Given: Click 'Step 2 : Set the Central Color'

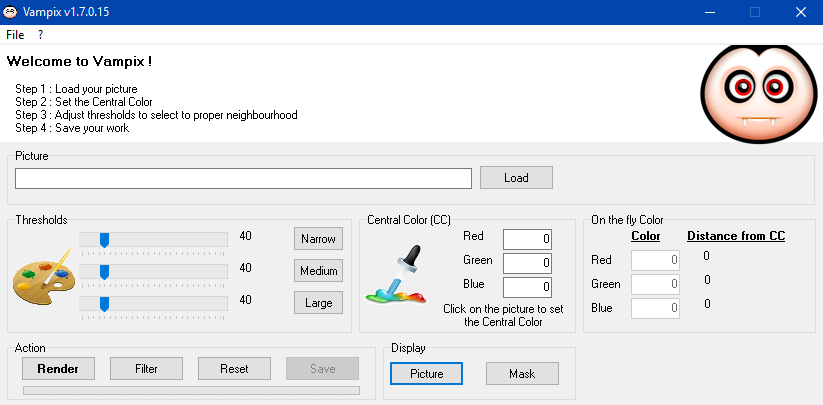Looking at the screenshot, I should point(84,102).
